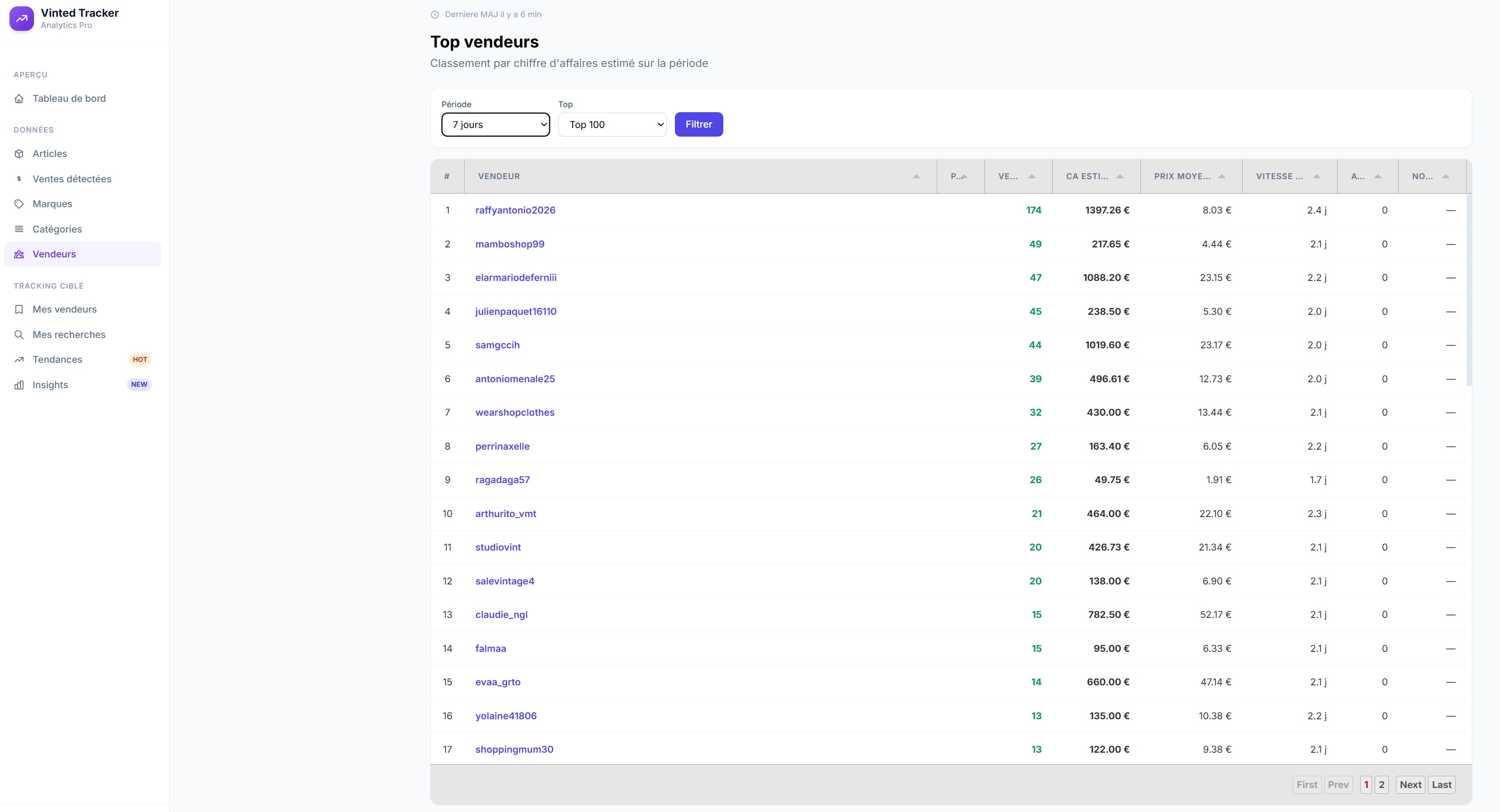Open Ventes détectées page
1500x812 pixels.
point(82,179)
